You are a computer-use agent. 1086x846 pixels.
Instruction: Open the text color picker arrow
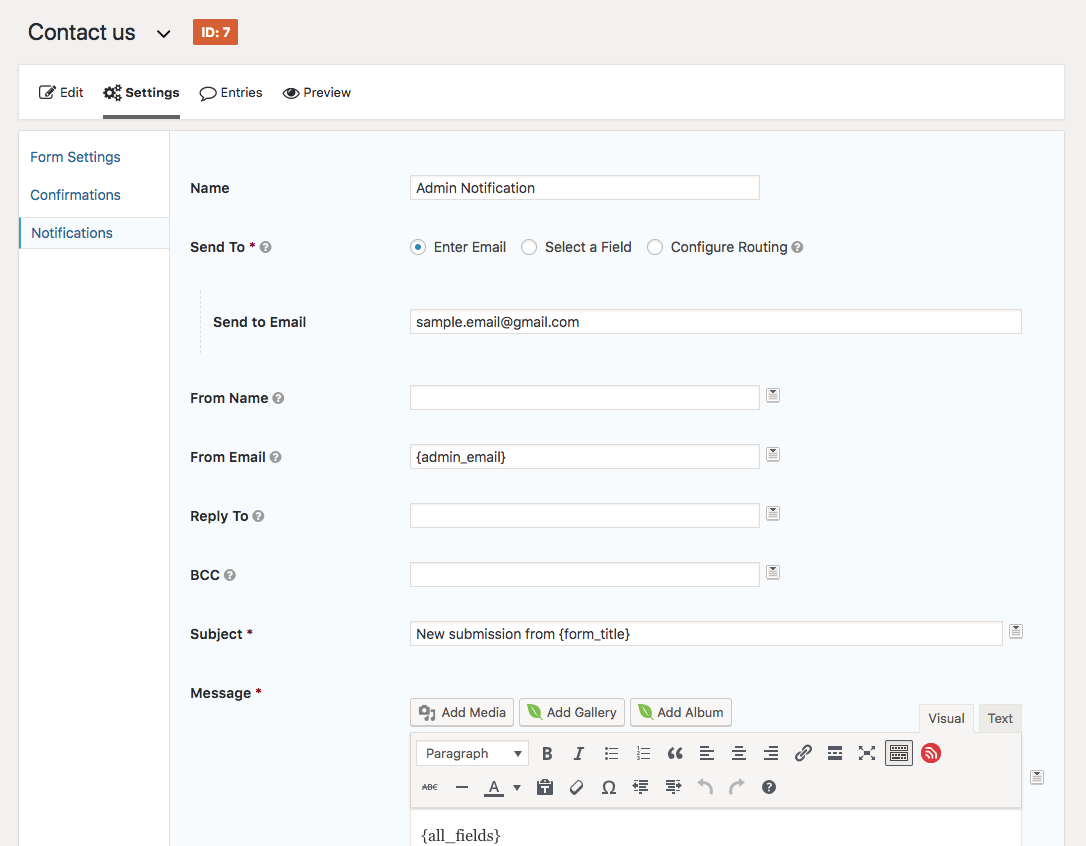tap(517, 788)
